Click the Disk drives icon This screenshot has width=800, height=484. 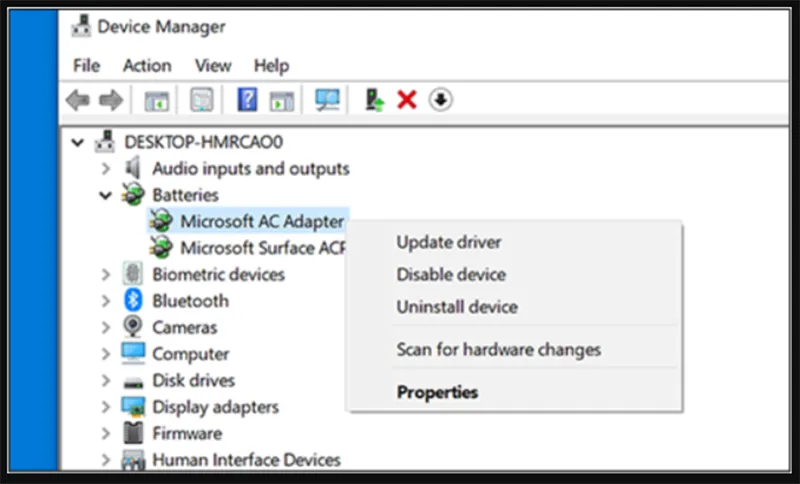(133, 381)
